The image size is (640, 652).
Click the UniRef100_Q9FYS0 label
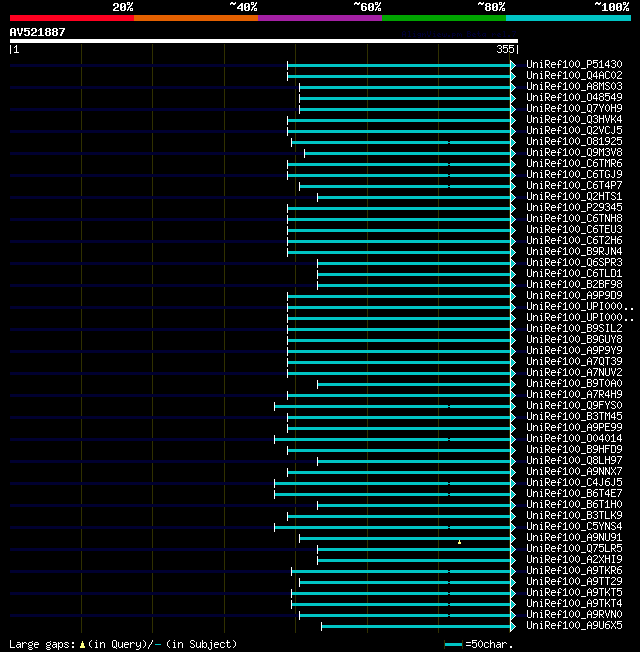(x=574, y=405)
